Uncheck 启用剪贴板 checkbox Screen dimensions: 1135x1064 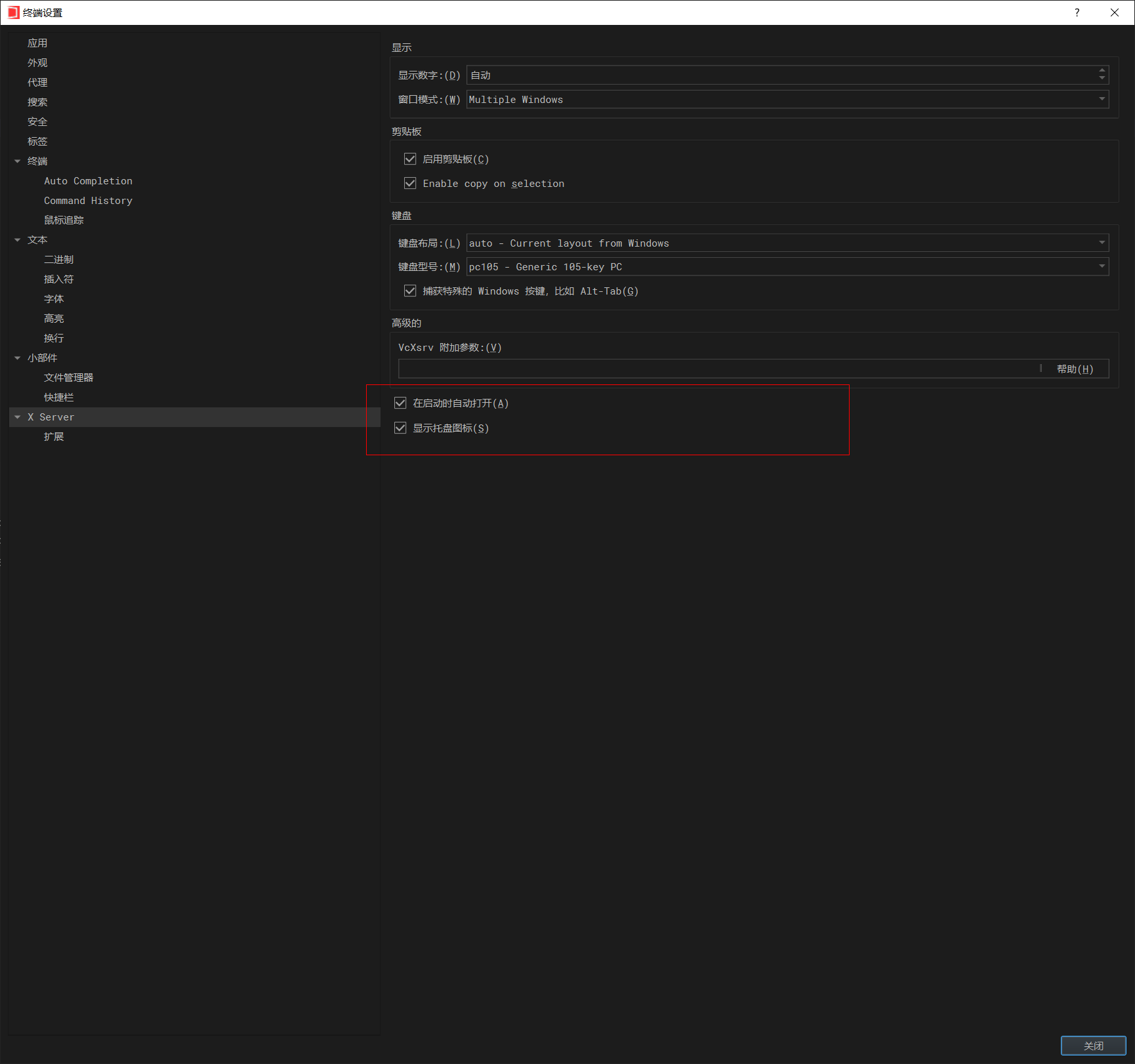[410, 159]
